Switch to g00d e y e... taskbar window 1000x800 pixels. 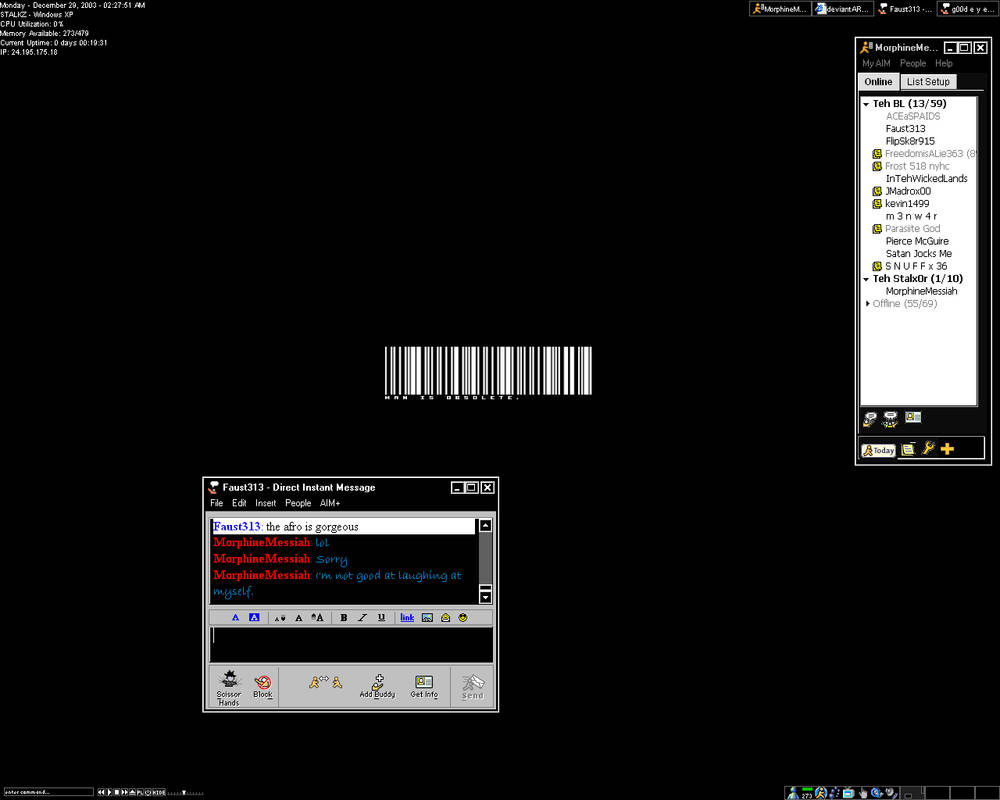[967, 9]
